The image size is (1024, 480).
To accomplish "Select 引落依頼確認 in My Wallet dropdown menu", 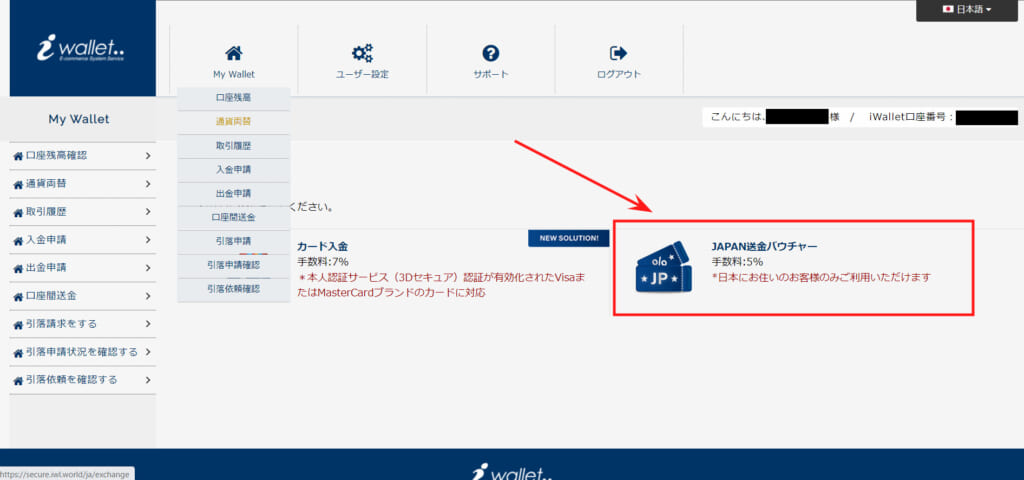I will coord(233,289).
